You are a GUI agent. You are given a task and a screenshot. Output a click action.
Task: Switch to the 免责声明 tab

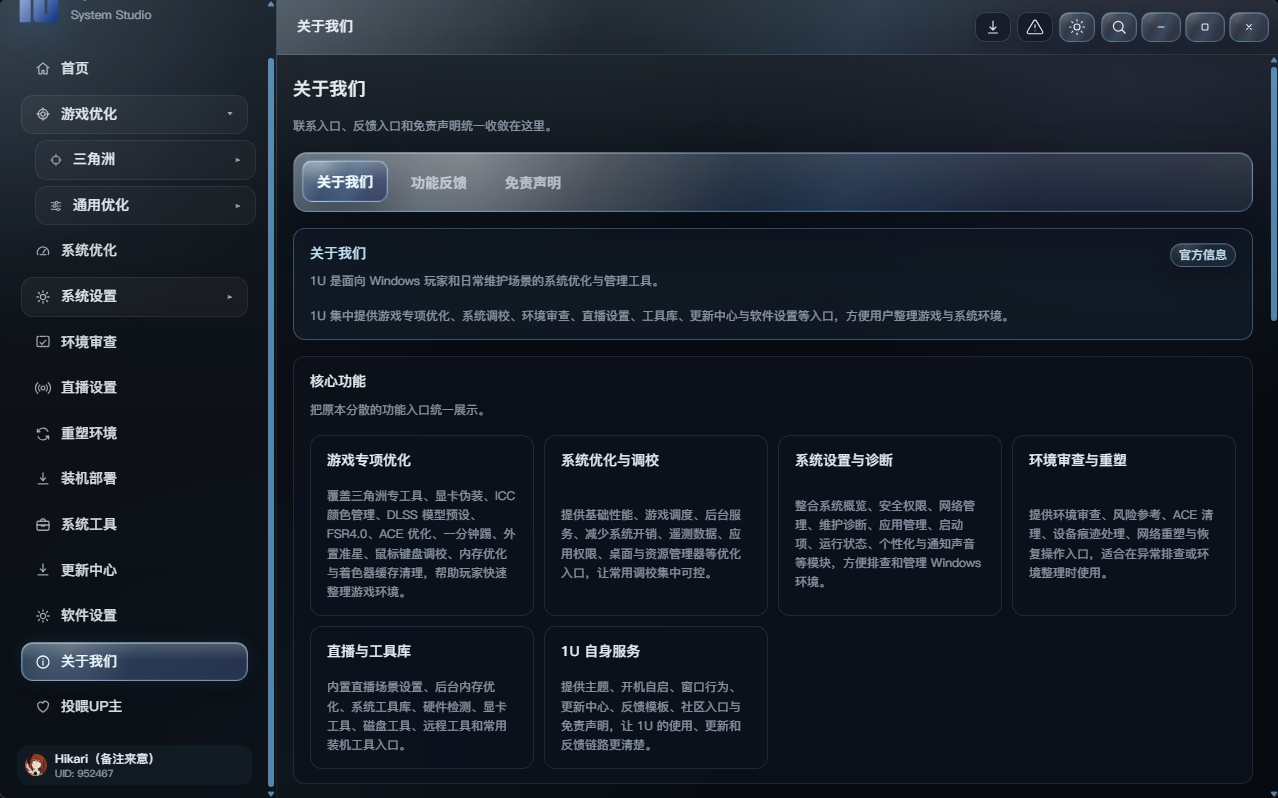coord(533,183)
